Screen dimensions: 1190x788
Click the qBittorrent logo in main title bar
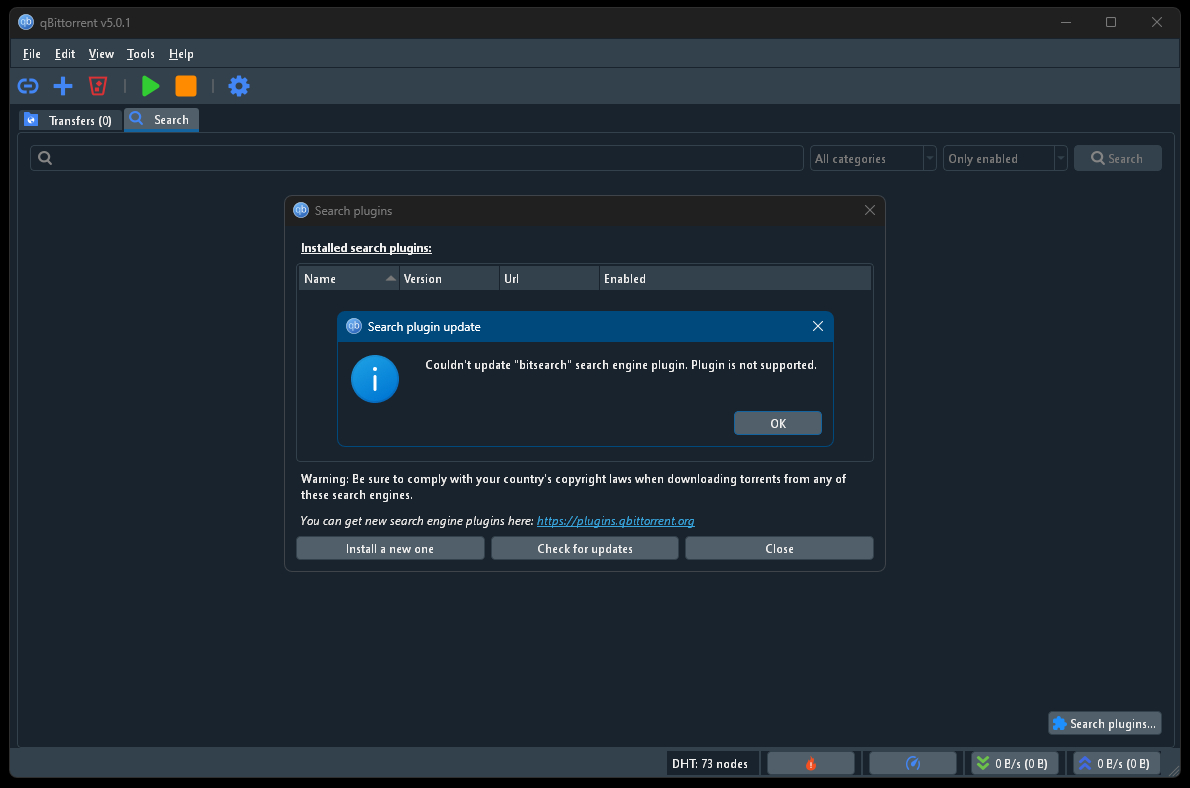(x=26, y=22)
